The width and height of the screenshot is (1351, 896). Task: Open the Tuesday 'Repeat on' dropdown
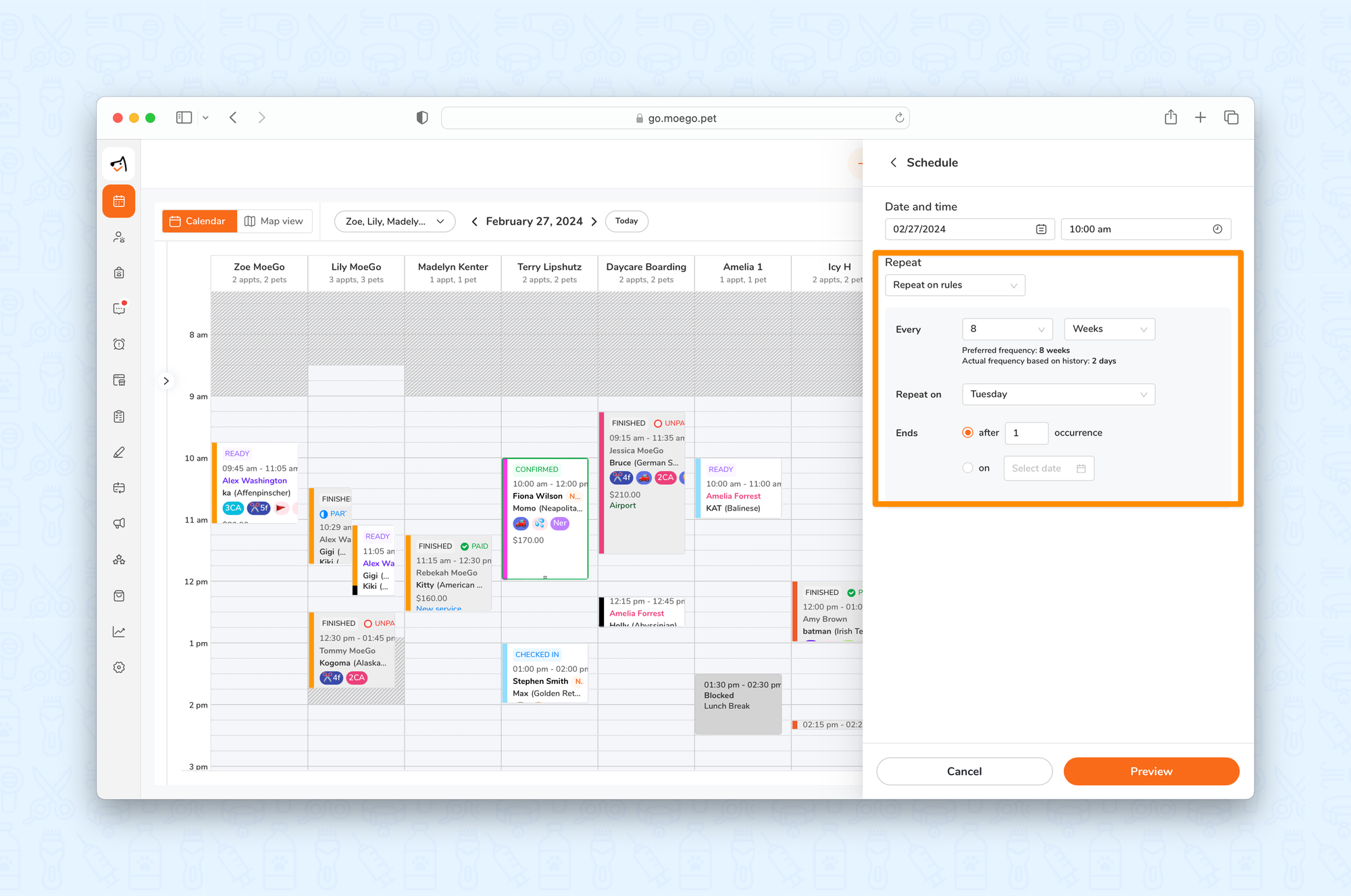coord(1058,394)
